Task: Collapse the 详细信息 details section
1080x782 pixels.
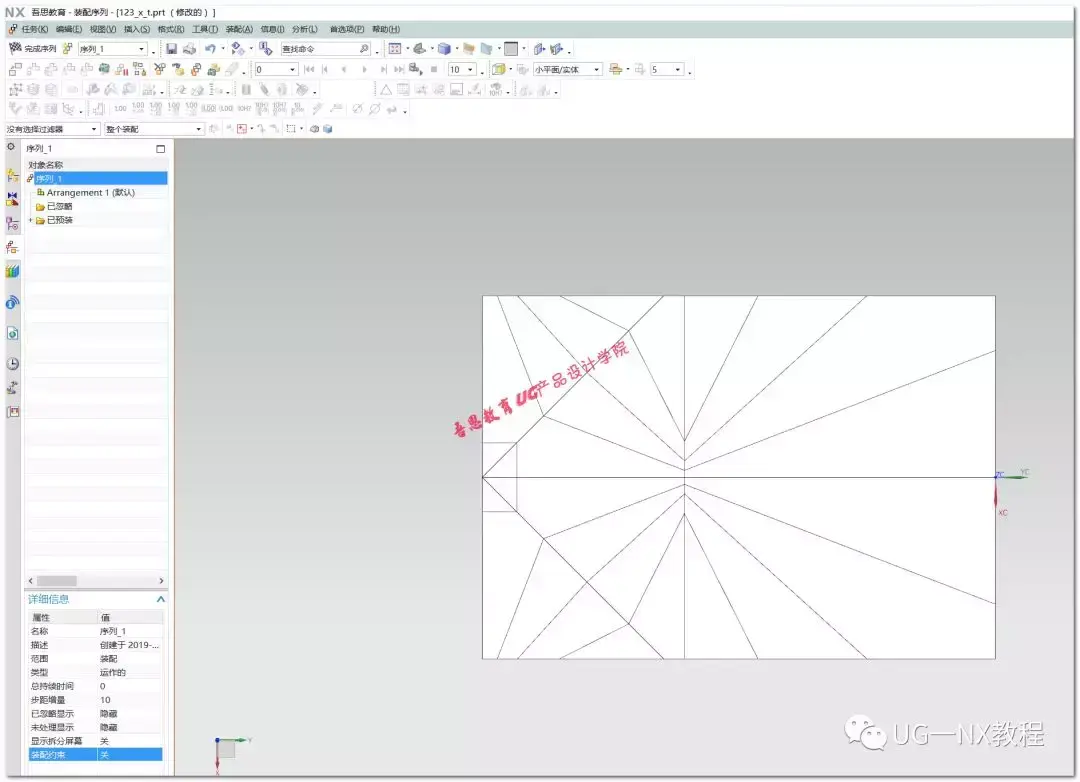Action: (160, 599)
